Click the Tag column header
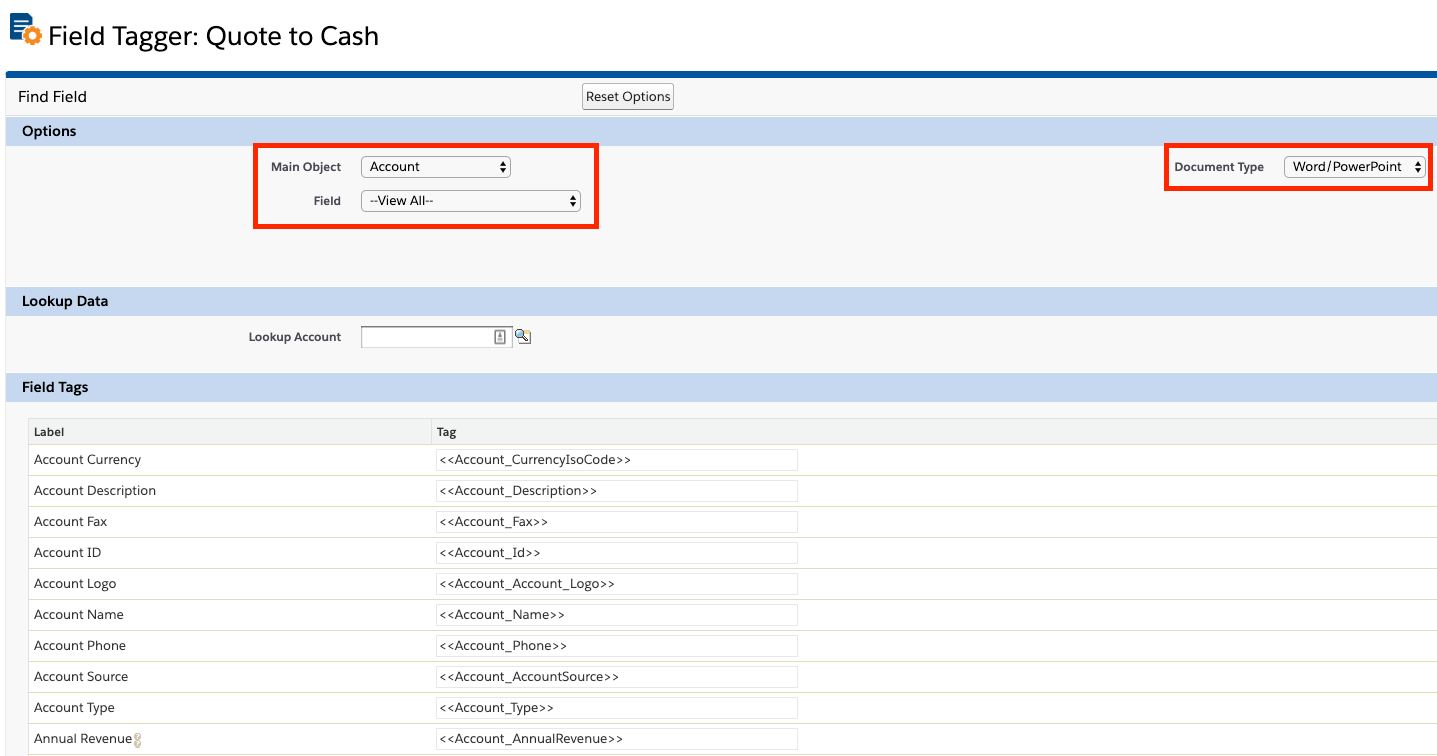1437x756 pixels. 447,432
